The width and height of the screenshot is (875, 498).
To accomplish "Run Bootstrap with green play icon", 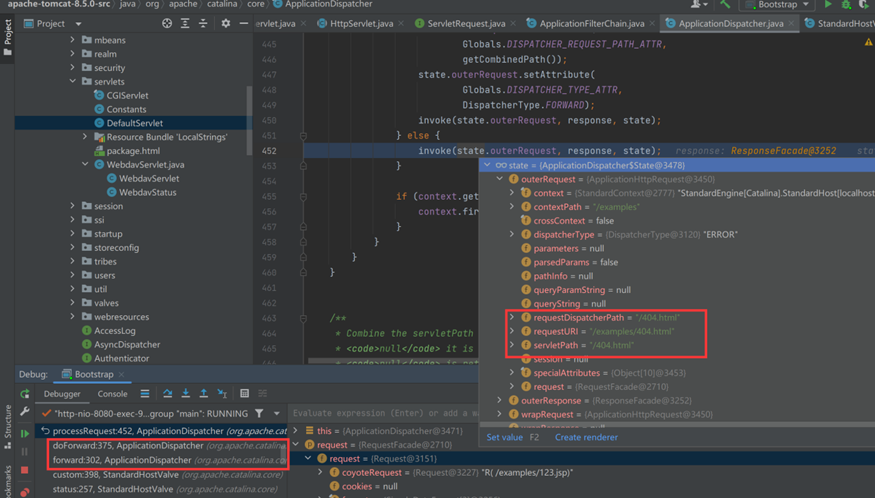I will pos(828,4).
